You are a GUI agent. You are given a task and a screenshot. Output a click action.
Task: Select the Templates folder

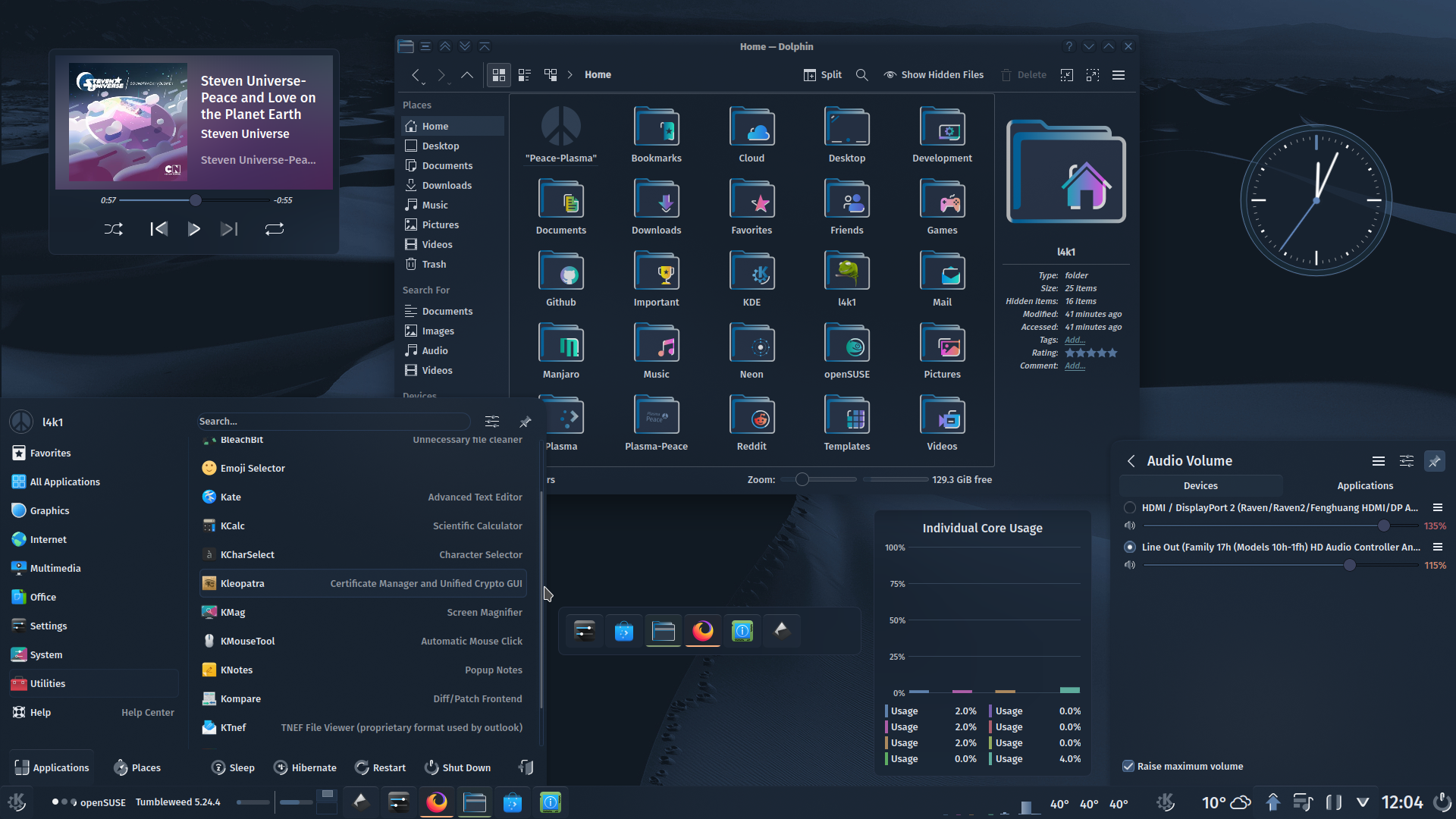(x=847, y=423)
